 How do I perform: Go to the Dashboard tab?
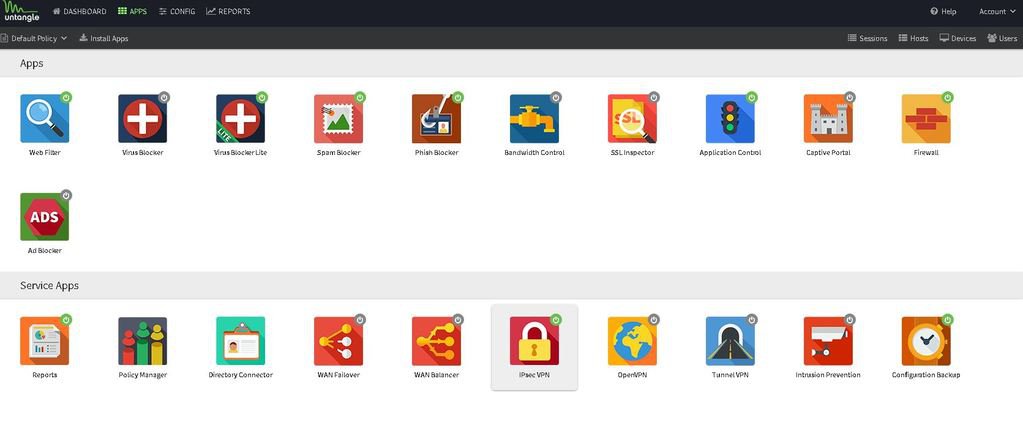pos(80,11)
